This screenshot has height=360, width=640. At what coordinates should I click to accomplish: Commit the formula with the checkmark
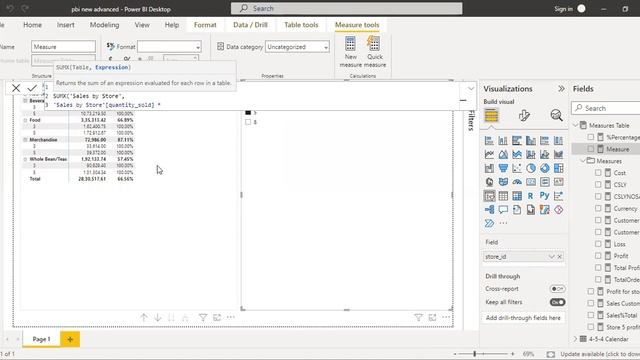point(32,88)
